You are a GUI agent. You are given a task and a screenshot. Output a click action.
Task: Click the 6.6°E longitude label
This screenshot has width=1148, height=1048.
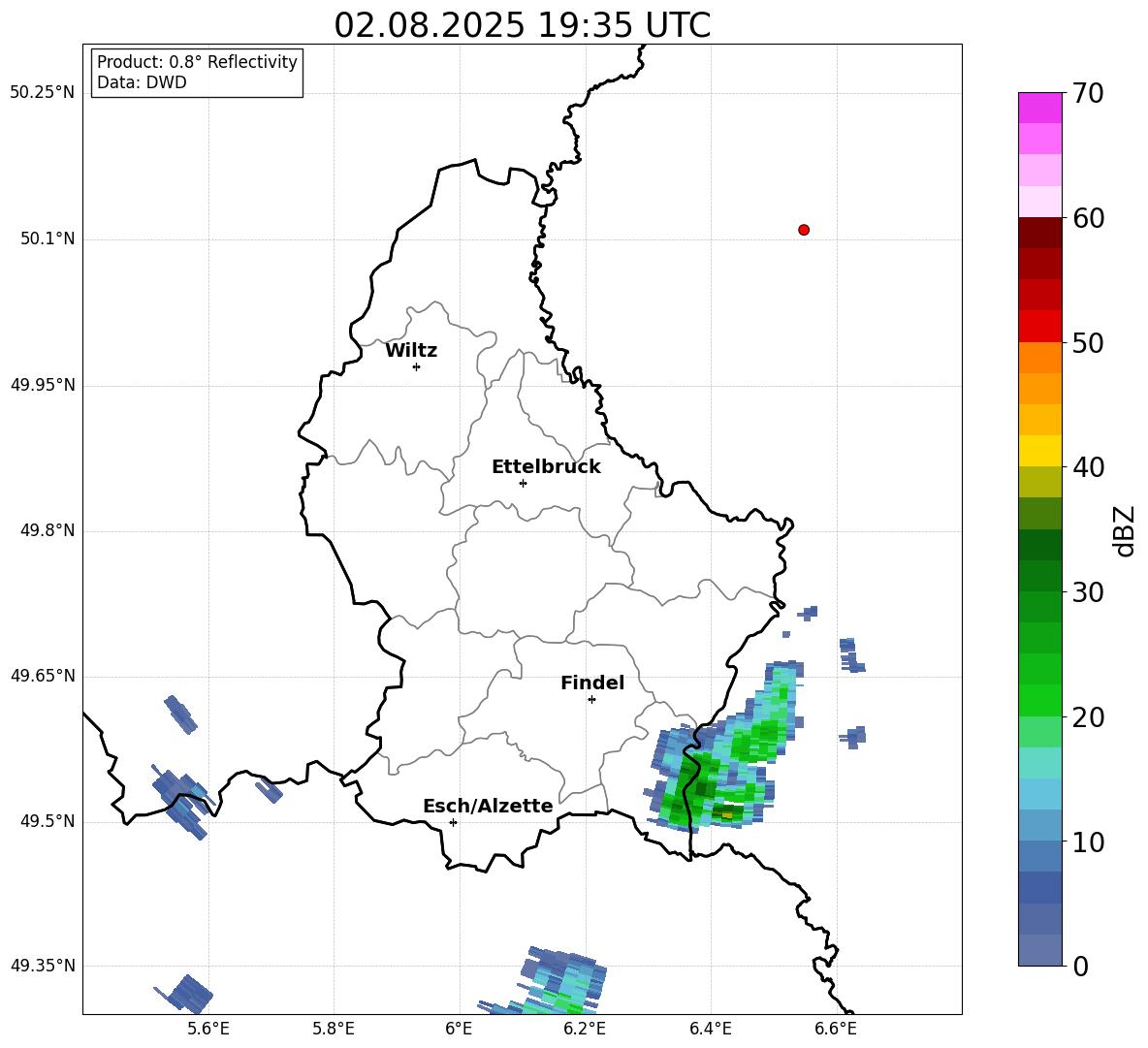[x=836, y=1029]
